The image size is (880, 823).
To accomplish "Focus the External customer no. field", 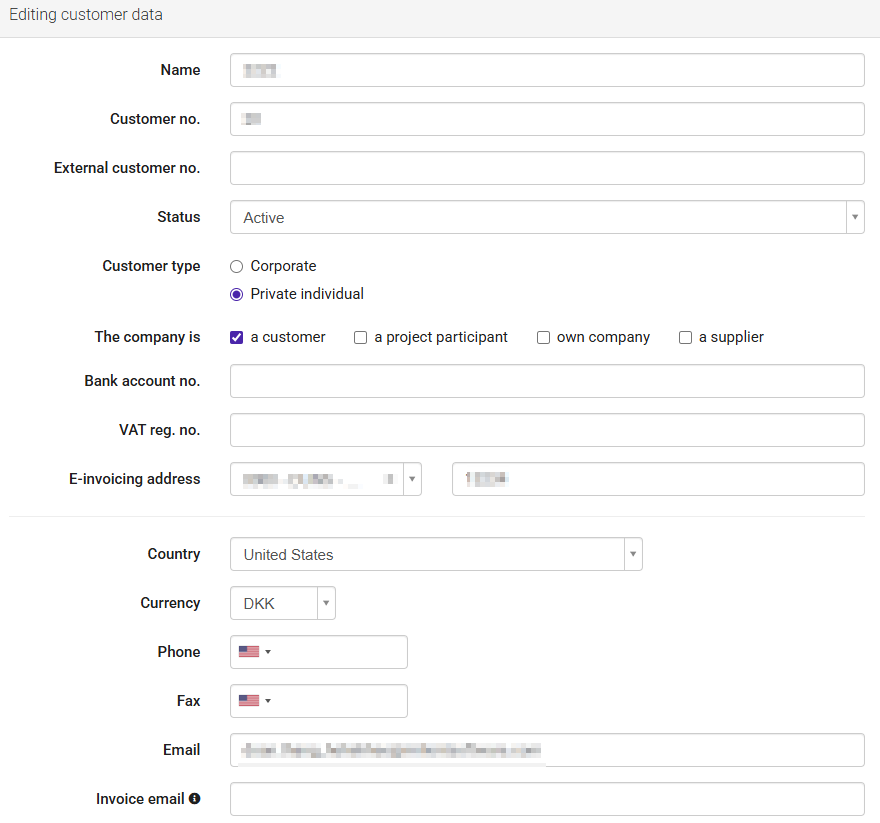I will 547,168.
